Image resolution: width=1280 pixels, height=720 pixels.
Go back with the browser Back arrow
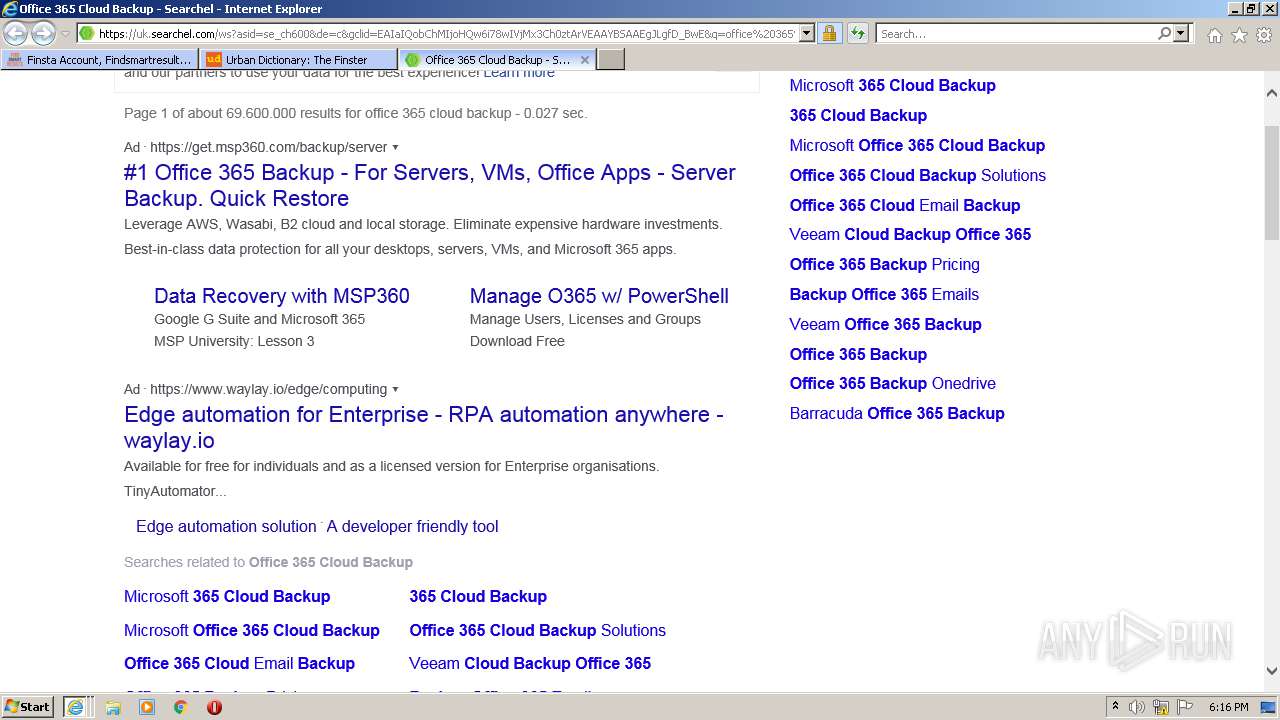click(x=16, y=34)
